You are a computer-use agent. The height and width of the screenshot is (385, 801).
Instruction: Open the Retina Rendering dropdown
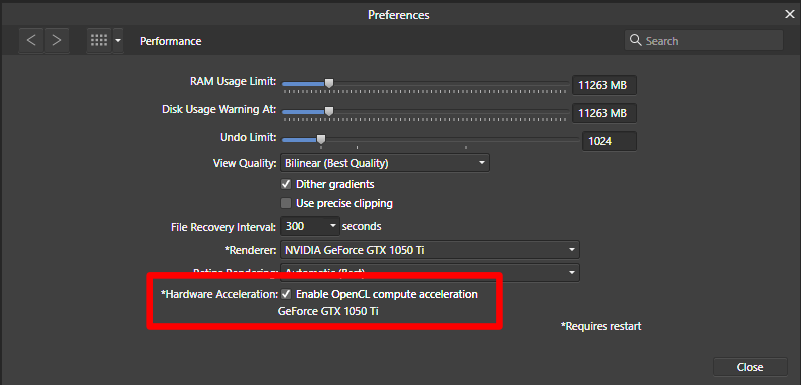[430, 272]
